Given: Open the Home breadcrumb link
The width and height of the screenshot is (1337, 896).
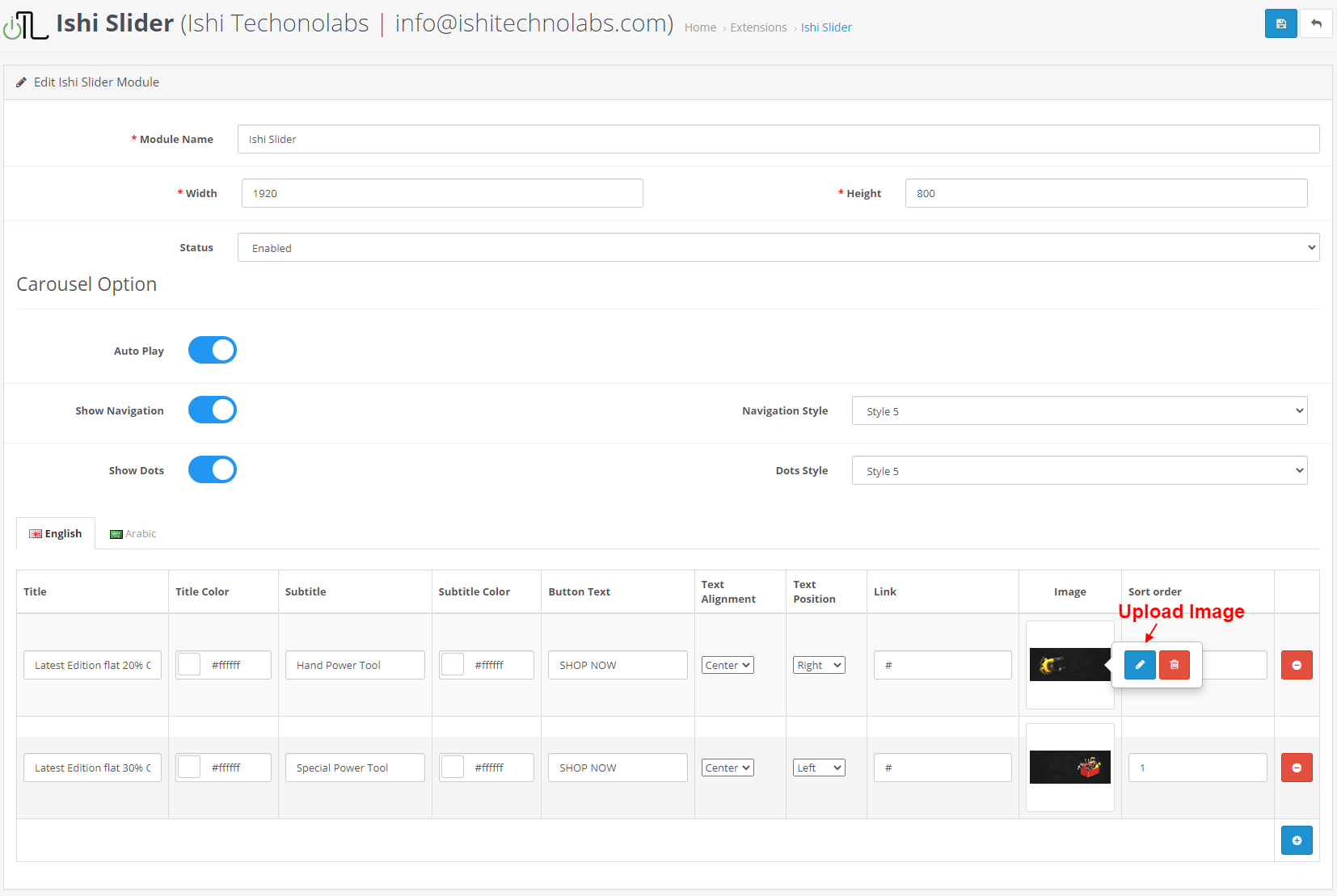Looking at the screenshot, I should (700, 27).
